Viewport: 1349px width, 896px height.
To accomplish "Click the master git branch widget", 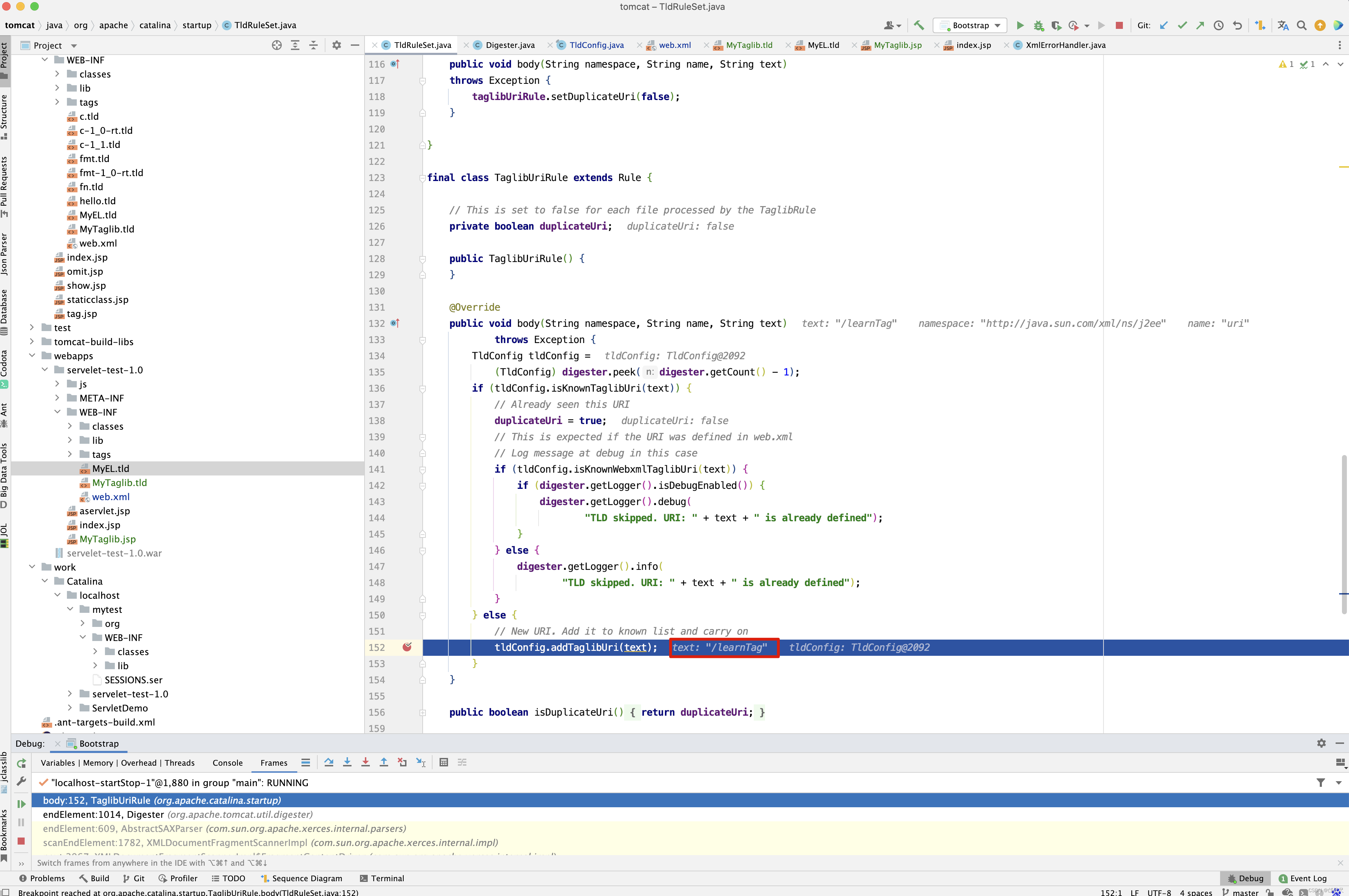I will click(x=1241, y=892).
